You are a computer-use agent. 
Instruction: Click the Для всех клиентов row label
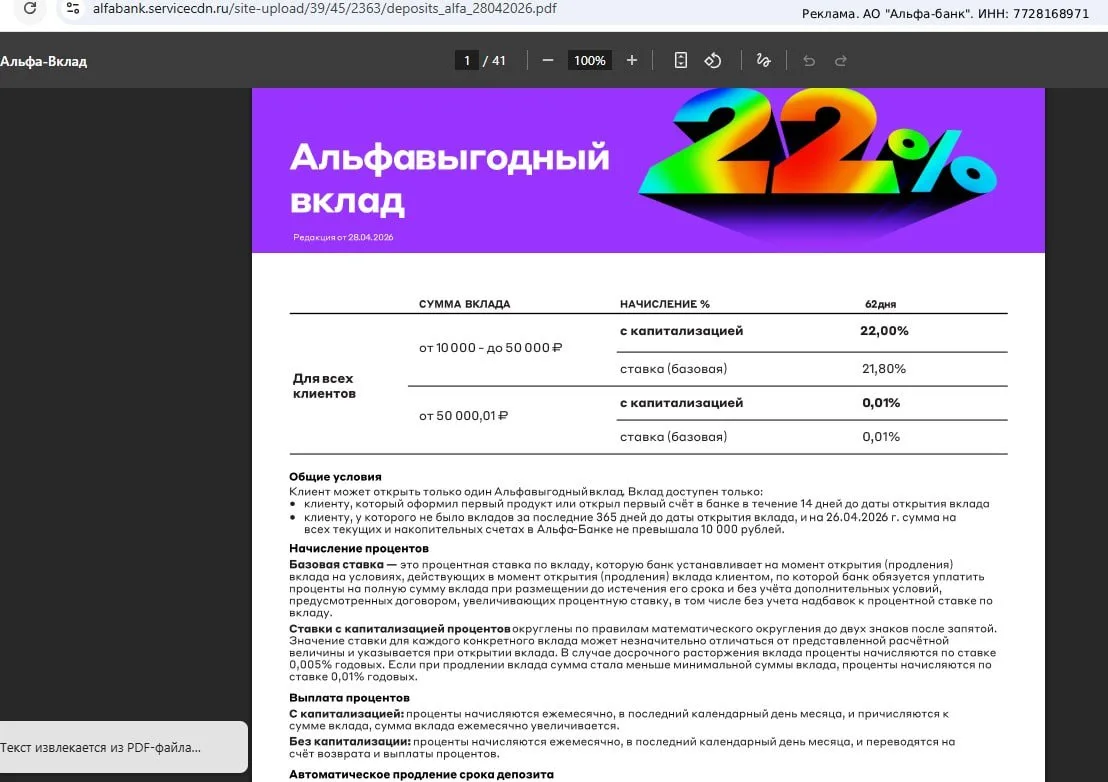[x=324, y=386]
